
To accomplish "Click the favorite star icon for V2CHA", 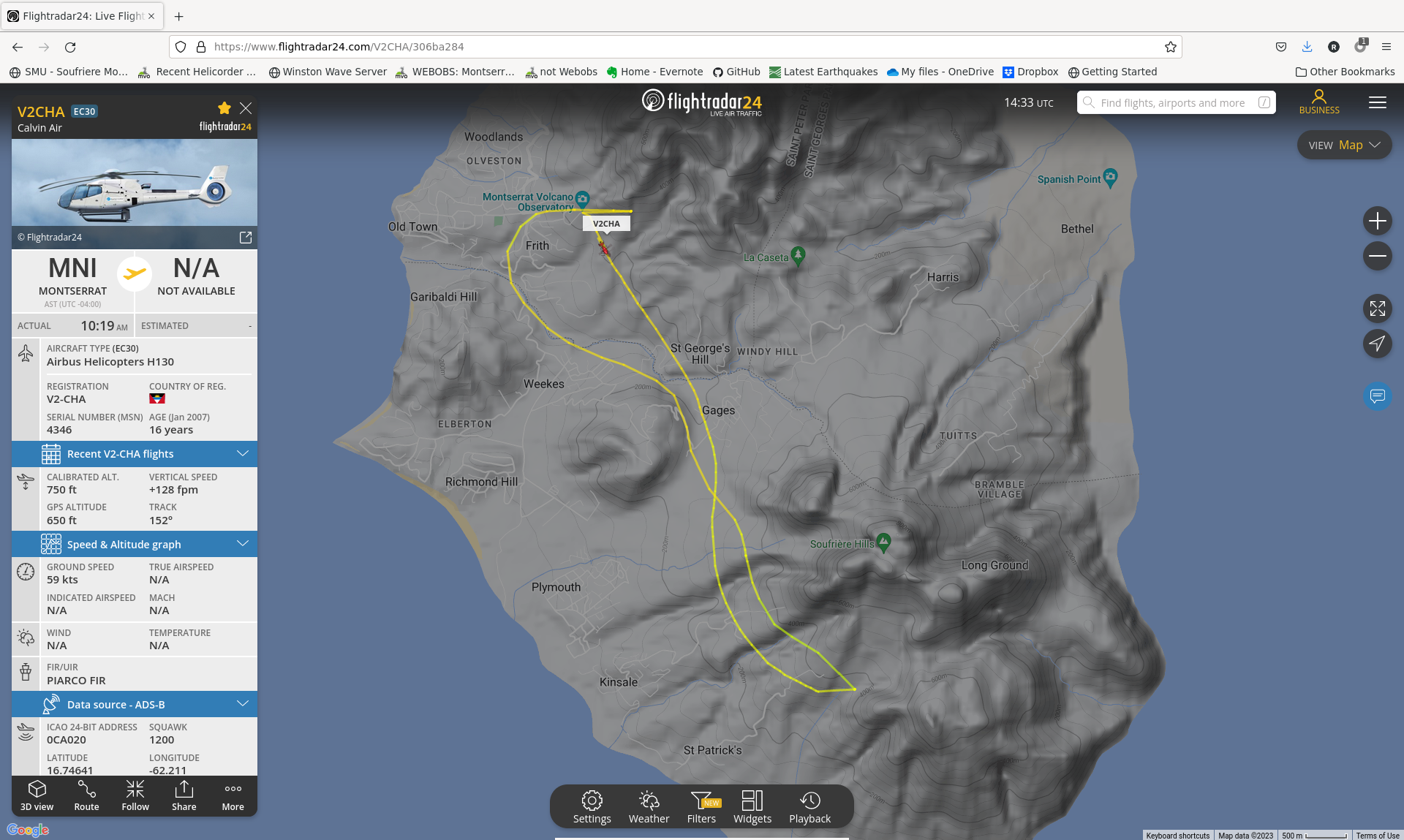I will coord(224,108).
